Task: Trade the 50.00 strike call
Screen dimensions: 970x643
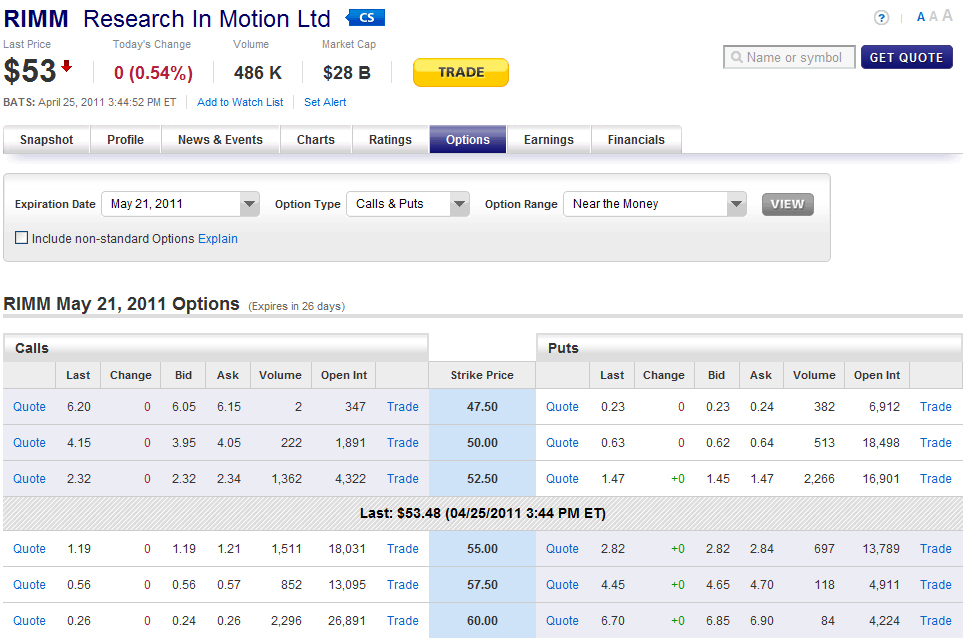Action: [403, 442]
